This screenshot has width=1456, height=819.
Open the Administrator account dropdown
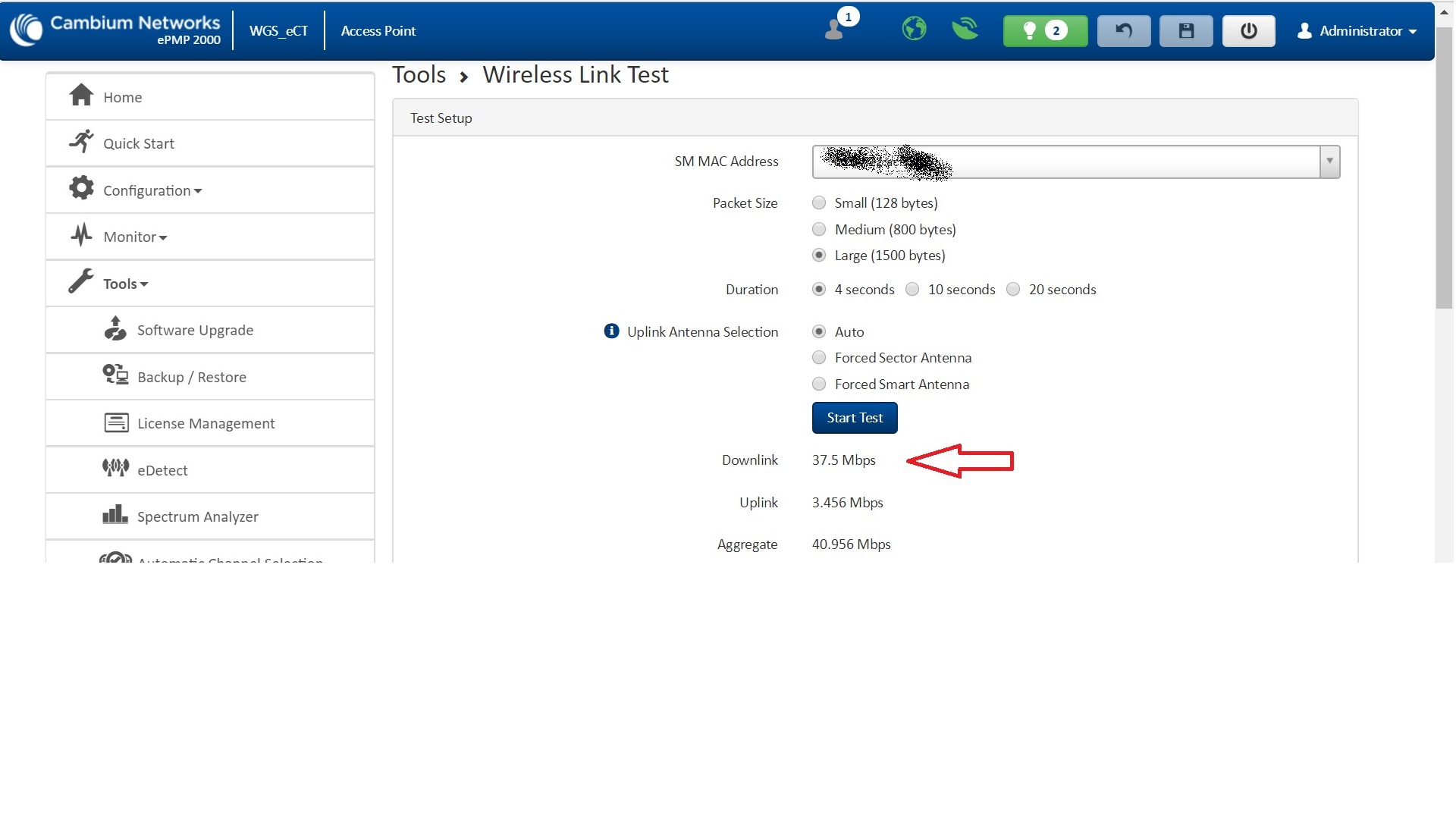click(1357, 31)
